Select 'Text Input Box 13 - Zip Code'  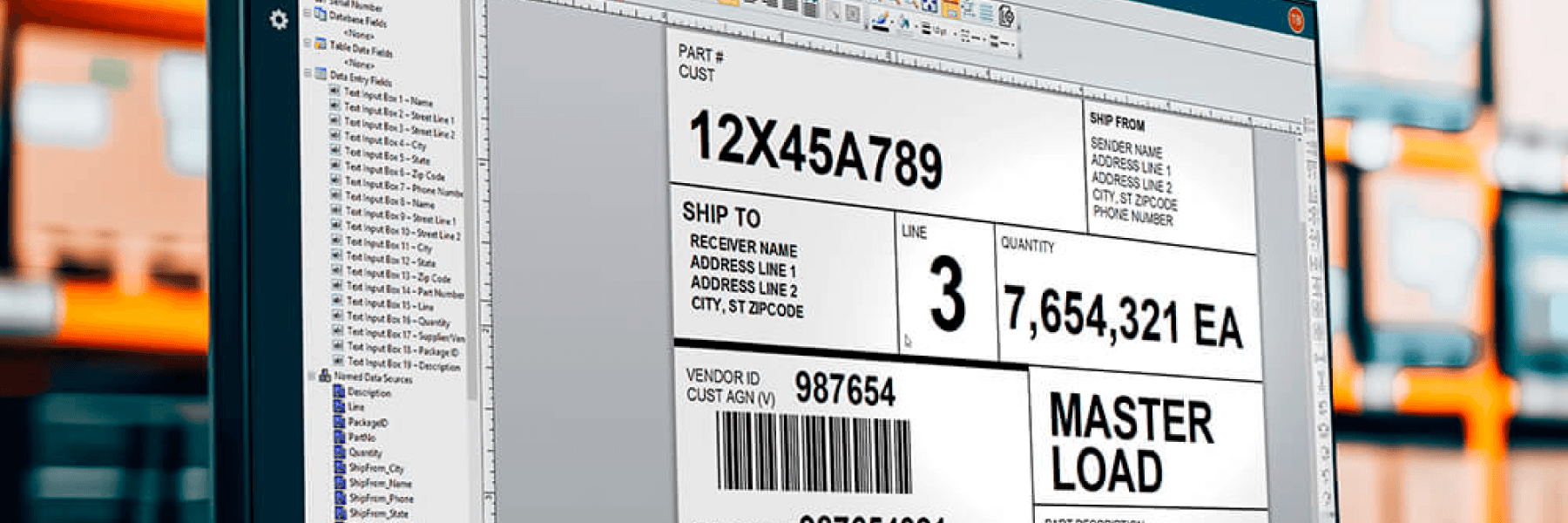pyautogui.click(x=399, y=275)
